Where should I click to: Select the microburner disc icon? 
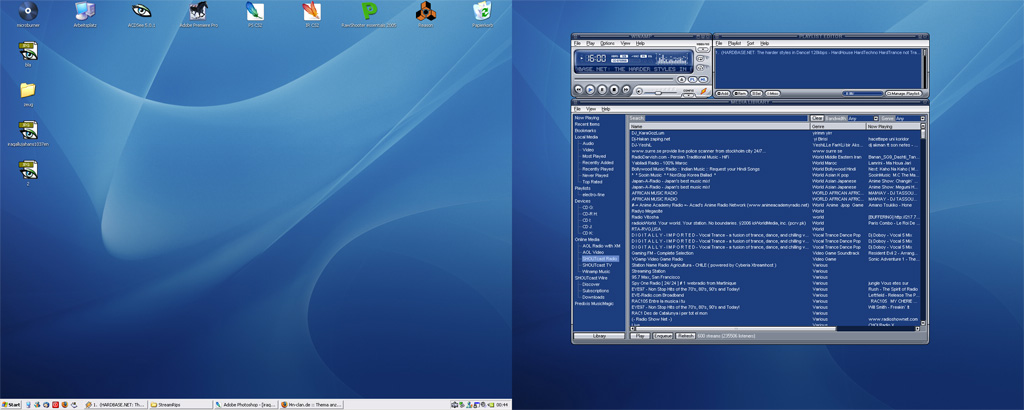(x=27, y=12)
